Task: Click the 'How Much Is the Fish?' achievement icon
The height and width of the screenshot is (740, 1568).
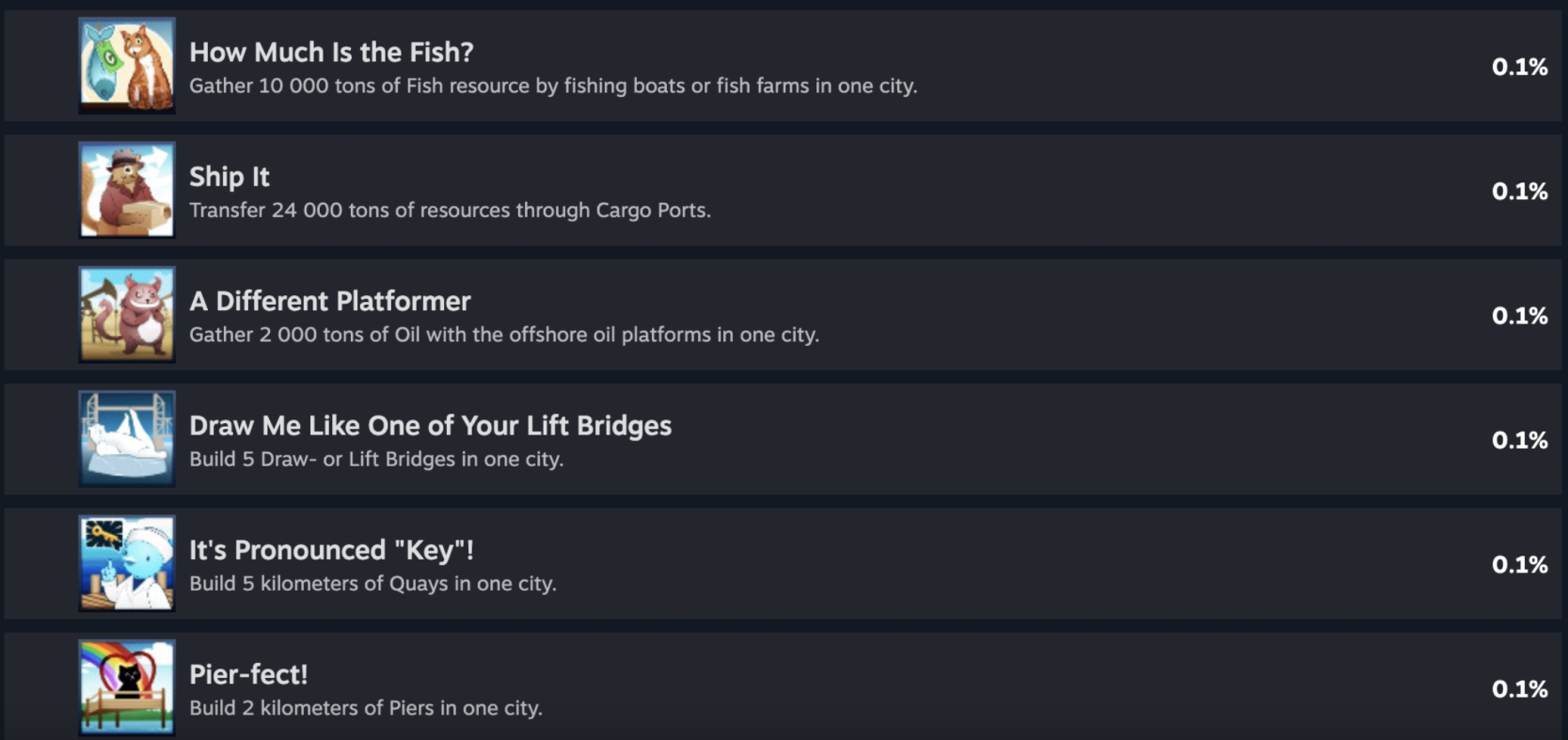Action: [126, 65]
